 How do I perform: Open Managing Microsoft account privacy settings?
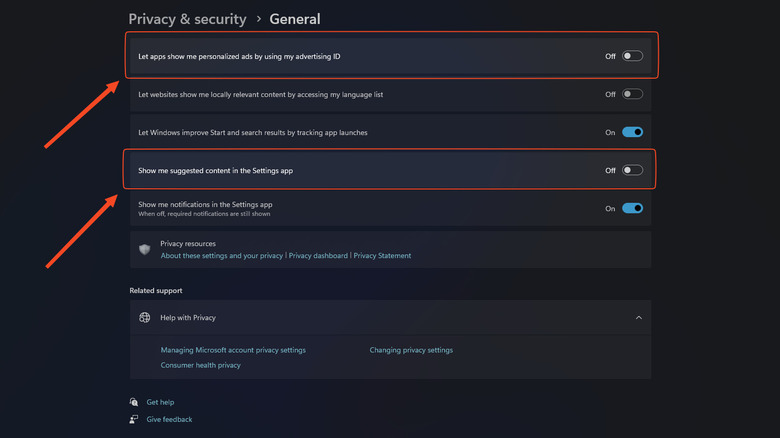click(233, 350)
